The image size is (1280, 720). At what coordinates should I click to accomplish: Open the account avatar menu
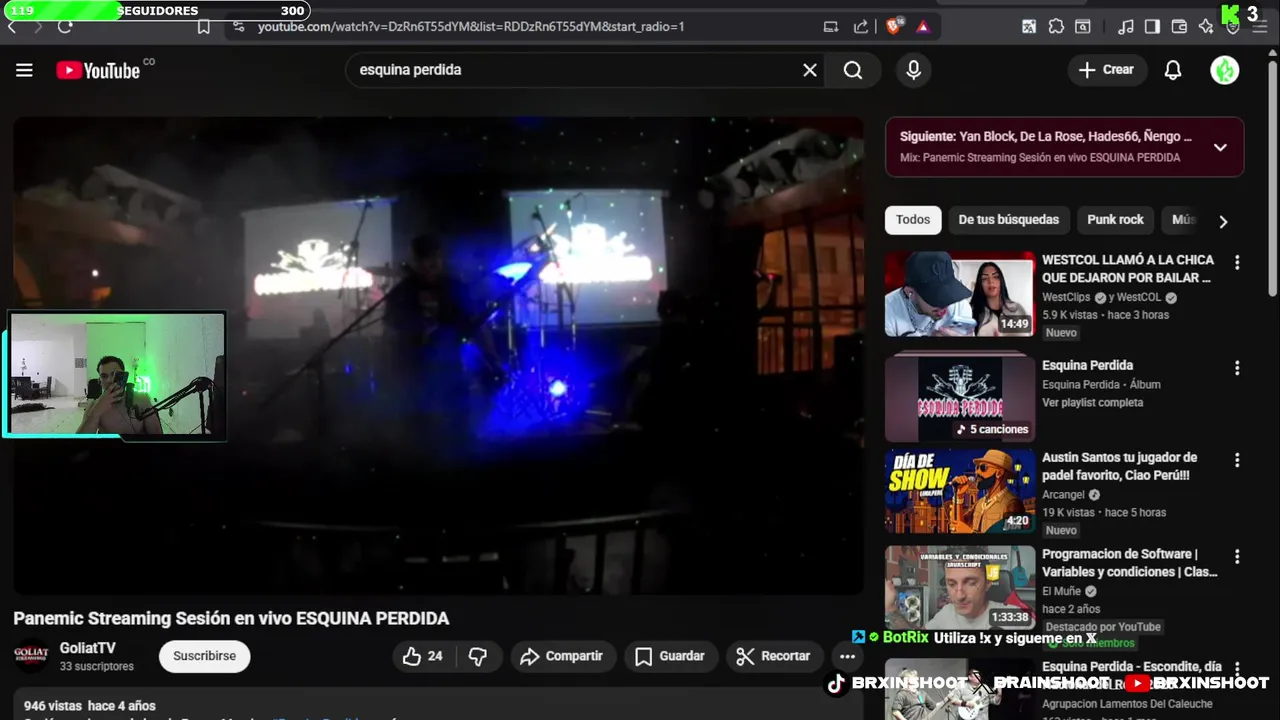tap(1225, 70)
